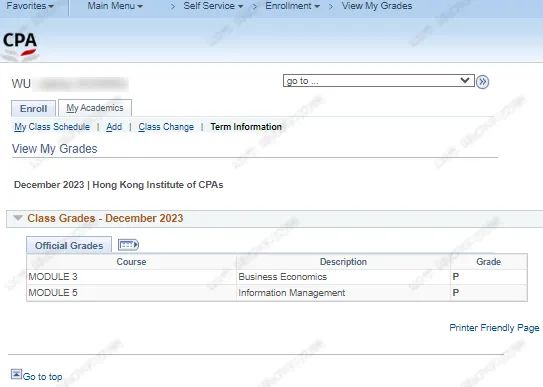This screenshot has height=387, width=543.
Task: Switch to the My Academics tab
Action: pos(95,108)
